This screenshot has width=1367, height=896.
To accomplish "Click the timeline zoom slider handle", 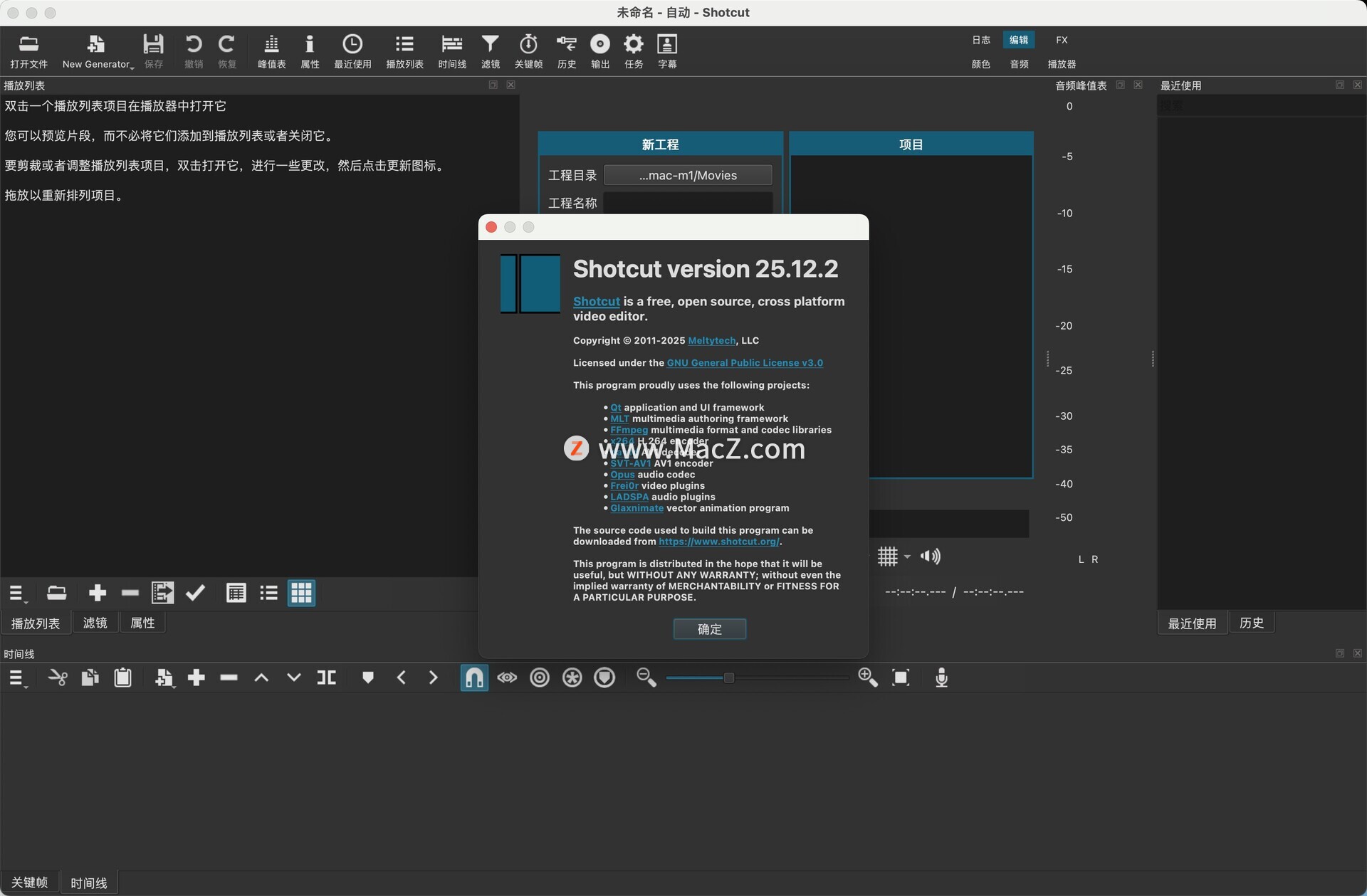I will (728, 678).
